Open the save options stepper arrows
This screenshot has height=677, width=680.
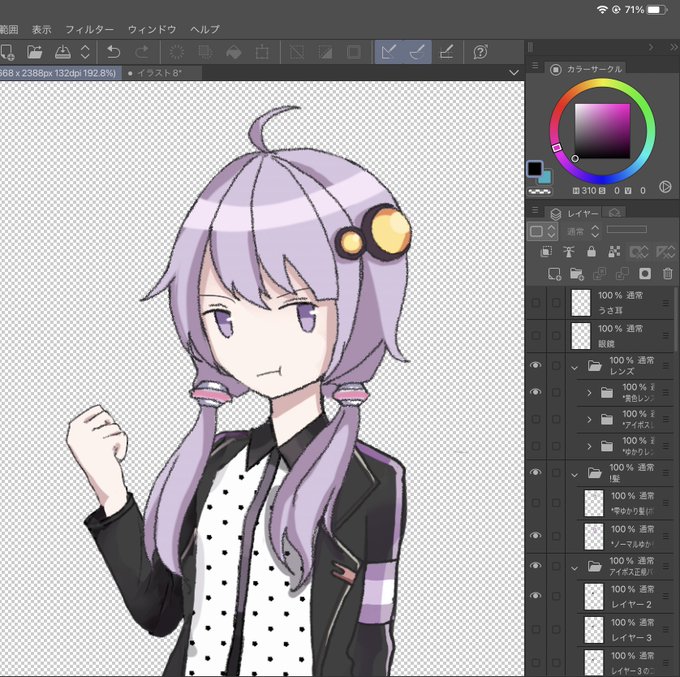click(x=85, y=52)
